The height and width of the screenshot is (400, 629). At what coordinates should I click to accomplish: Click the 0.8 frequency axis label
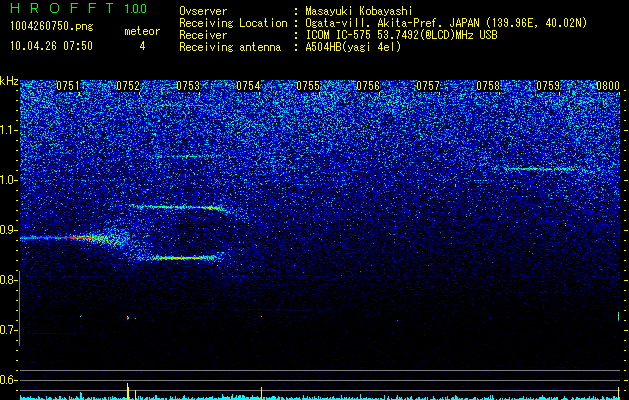pyautogui.click(x=8, y=280)
